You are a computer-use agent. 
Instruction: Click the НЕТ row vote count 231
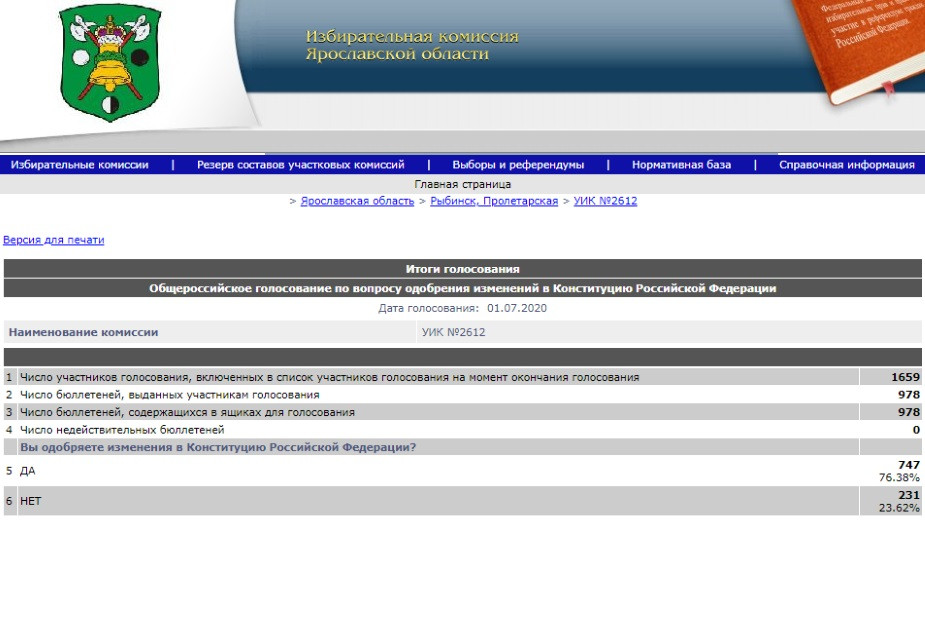tap(908, 494)
